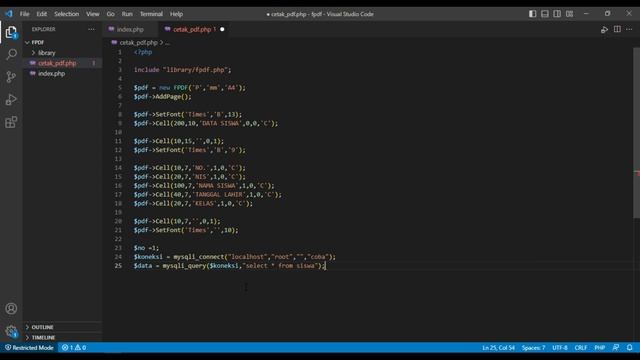Expand the TIMELINE section
This screenshot has height=360, width=640.
coord(43,338)
